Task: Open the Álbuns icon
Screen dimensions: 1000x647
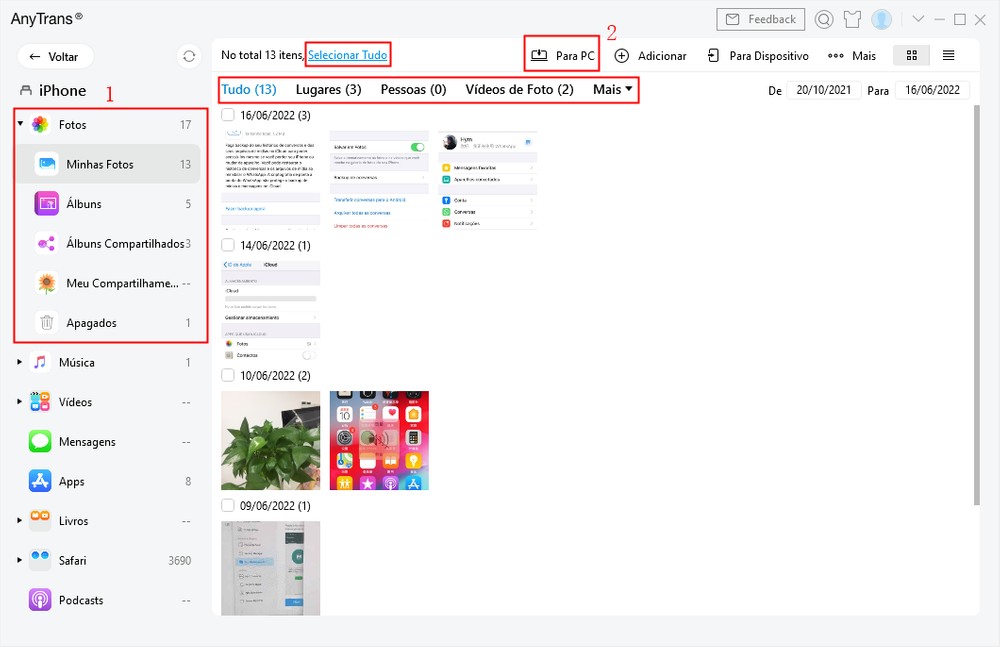Action: (47, 204)
